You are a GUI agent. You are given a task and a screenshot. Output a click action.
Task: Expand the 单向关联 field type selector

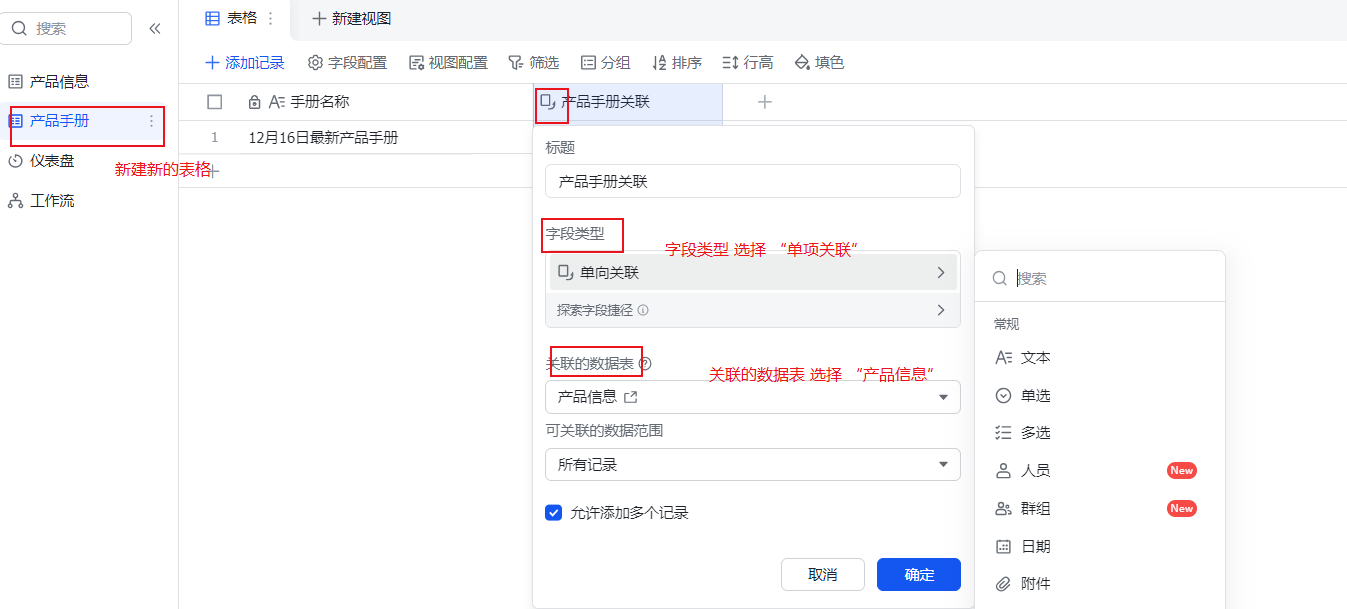pyautogui.click(x=752, y=272)
